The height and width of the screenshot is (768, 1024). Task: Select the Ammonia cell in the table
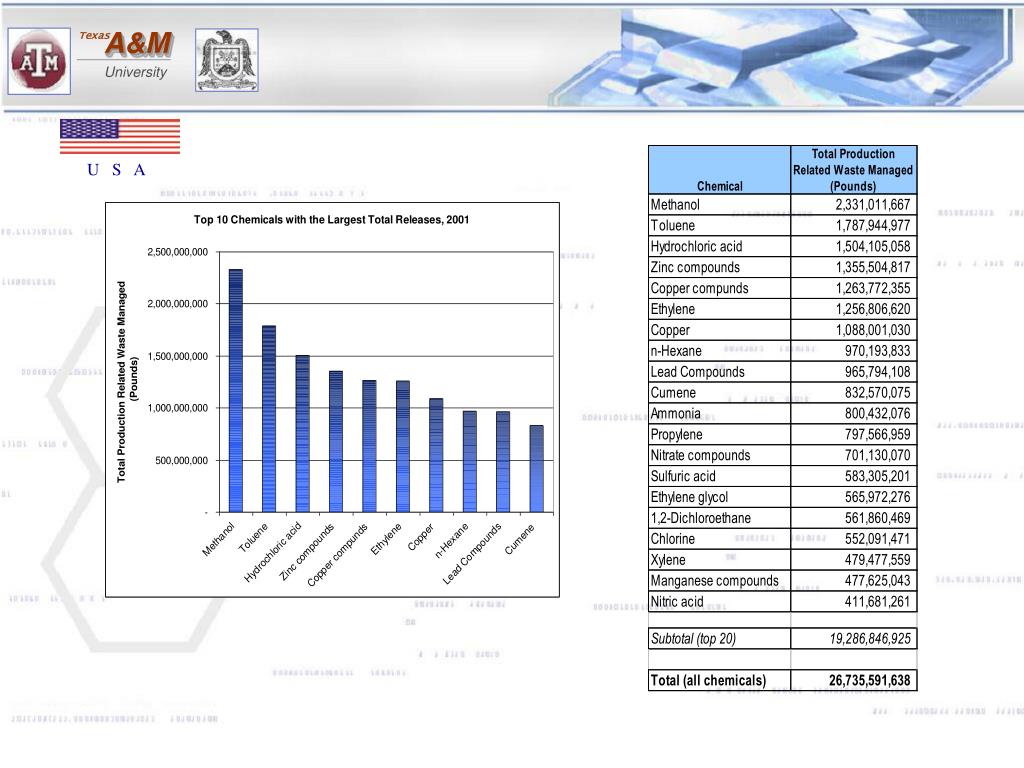click(x=720, y=414)
